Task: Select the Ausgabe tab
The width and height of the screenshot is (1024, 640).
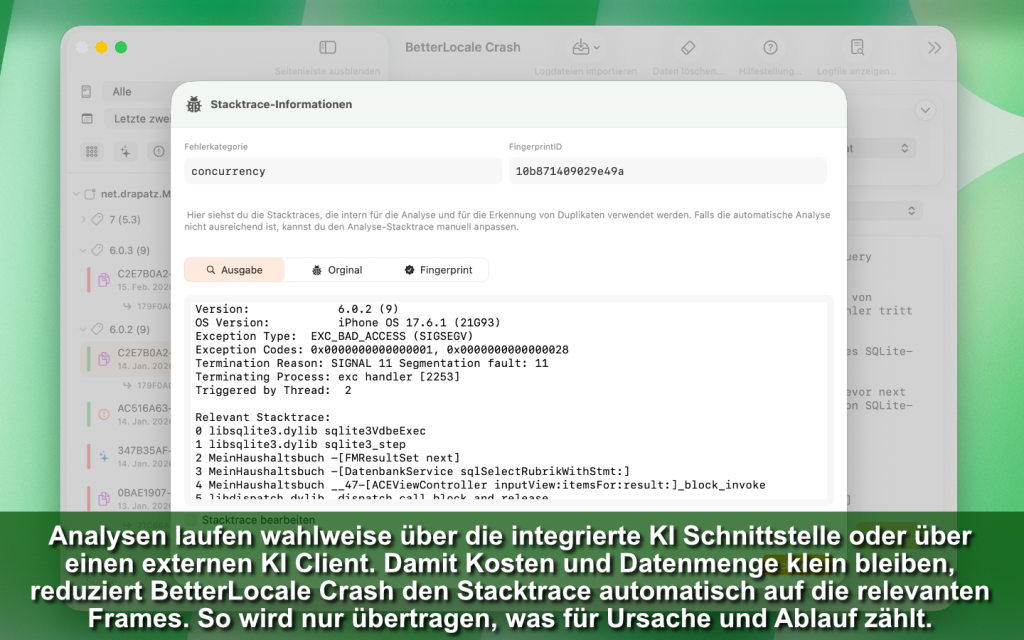Action: [x=234, y=270]
